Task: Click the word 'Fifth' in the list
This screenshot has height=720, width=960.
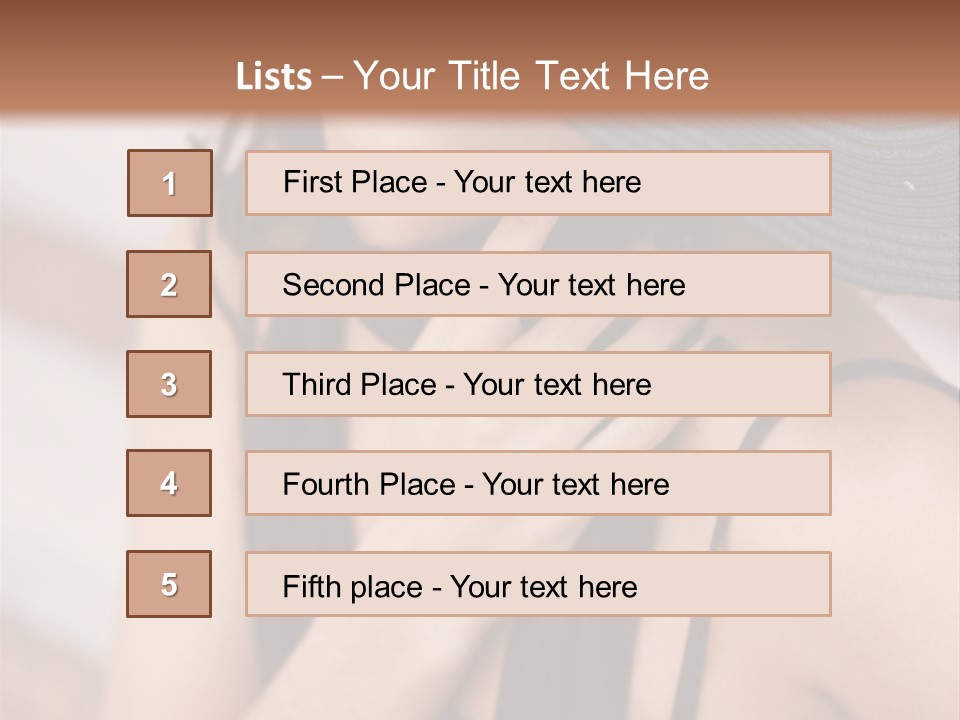Action: click(x=308, y=586)
